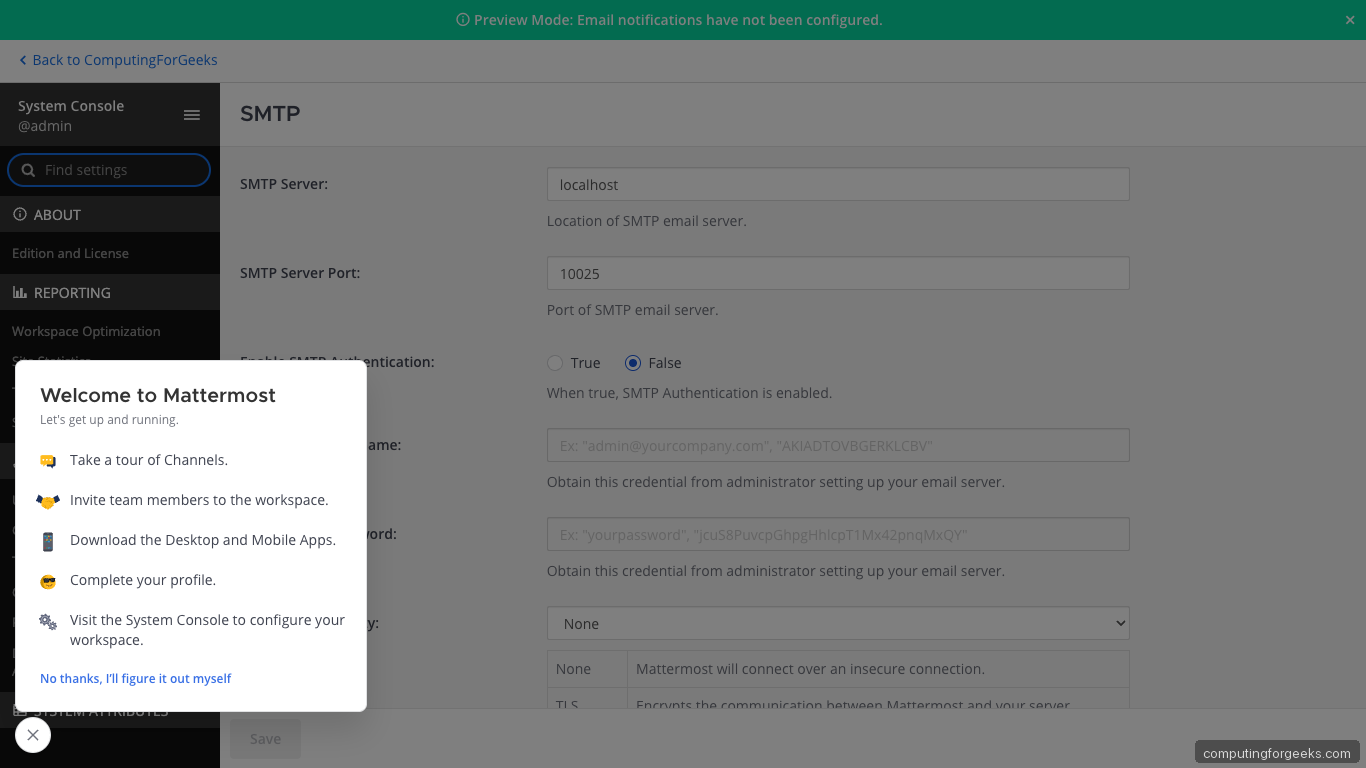Open the Connection Security dropdown
1366x768 pixels.
837,623
